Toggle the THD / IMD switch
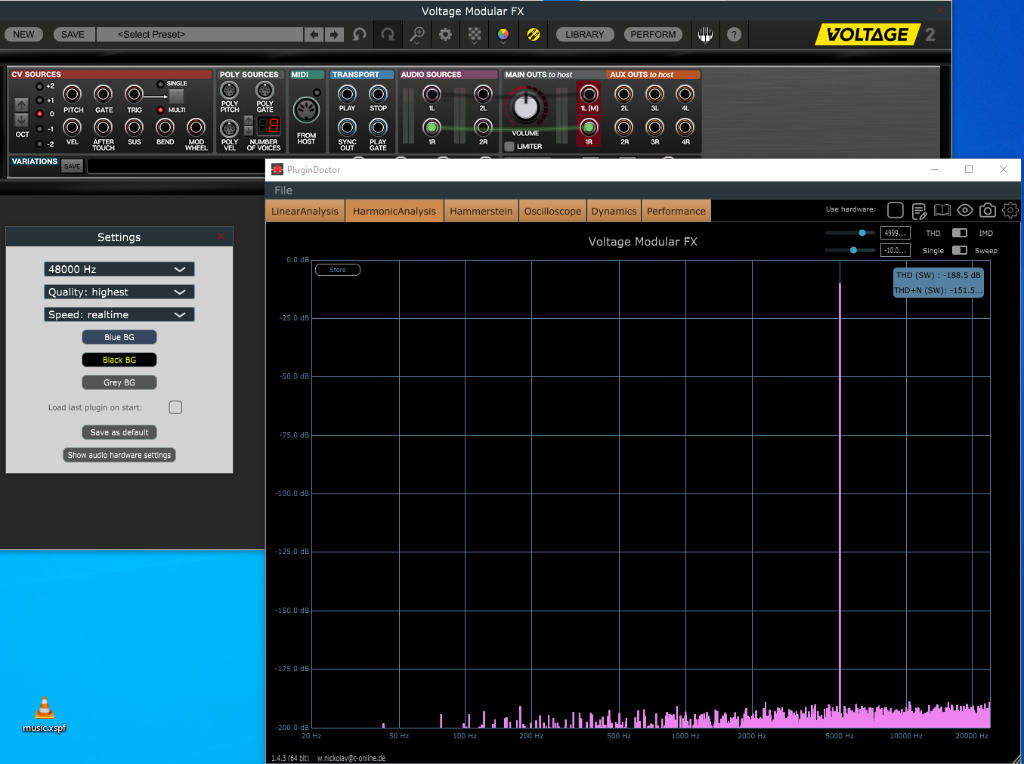Image resolution: width=1024 pixels, height=764 pixels. tap(959, 233)
